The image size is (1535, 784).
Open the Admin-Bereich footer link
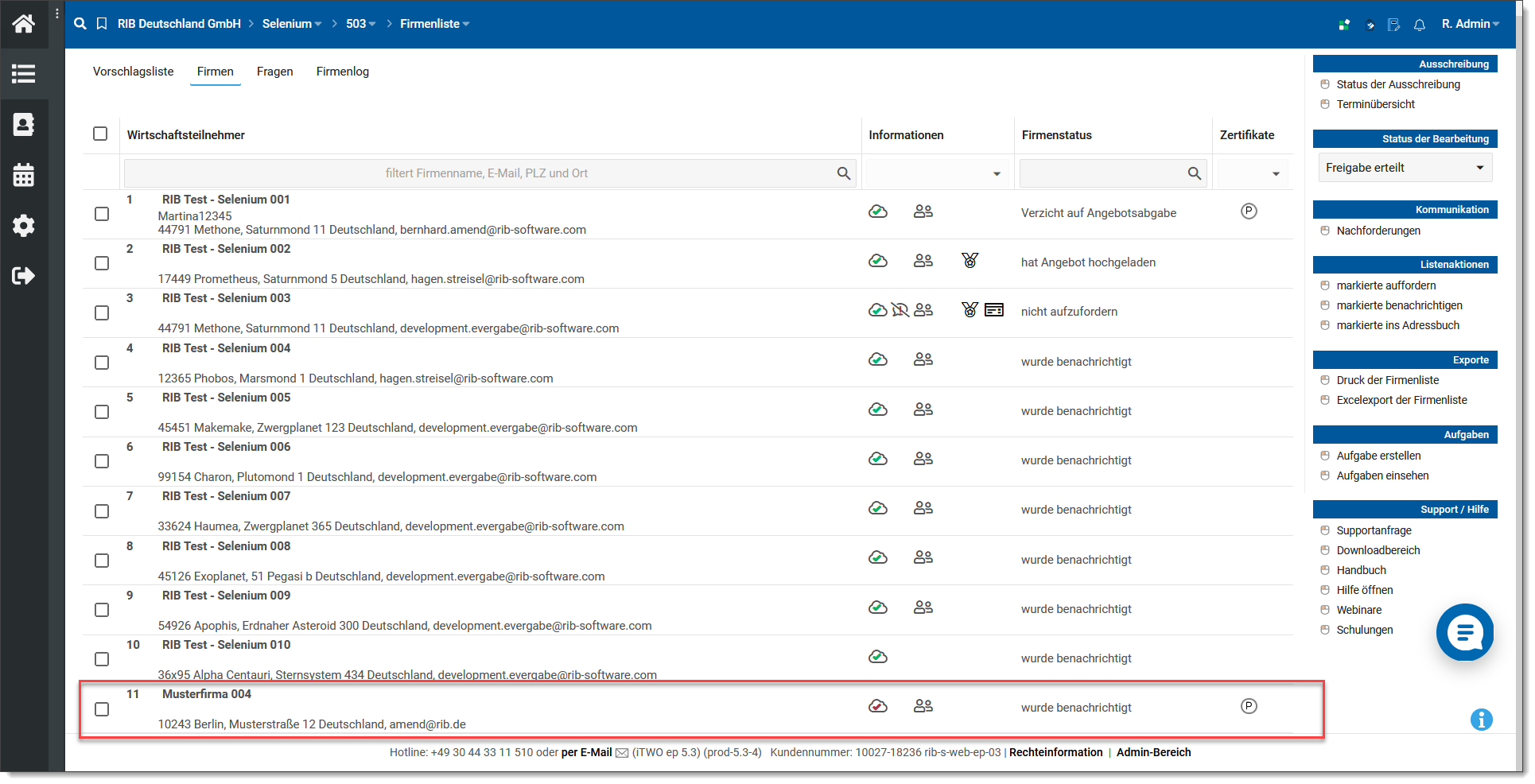1154,752
